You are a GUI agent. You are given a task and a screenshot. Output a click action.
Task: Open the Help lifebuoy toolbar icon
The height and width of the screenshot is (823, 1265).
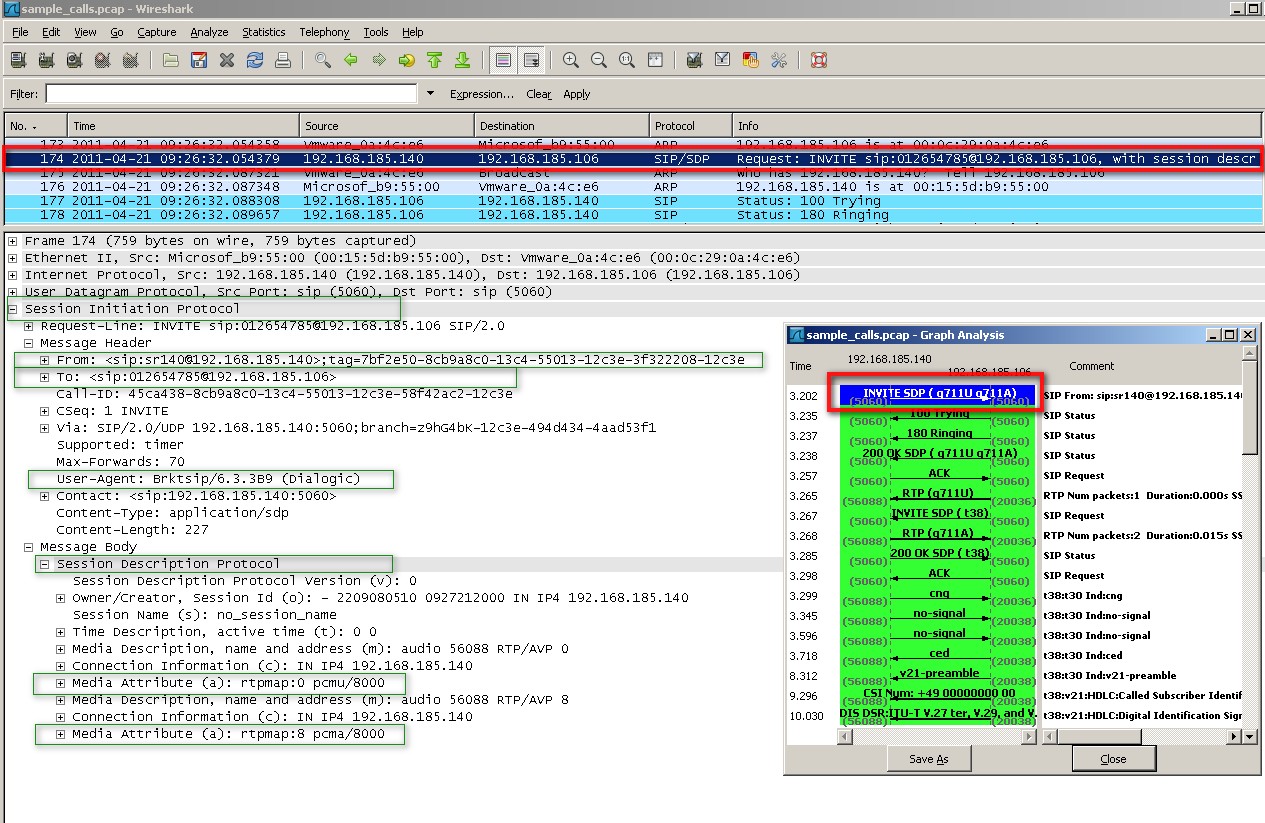pos(819,61)
